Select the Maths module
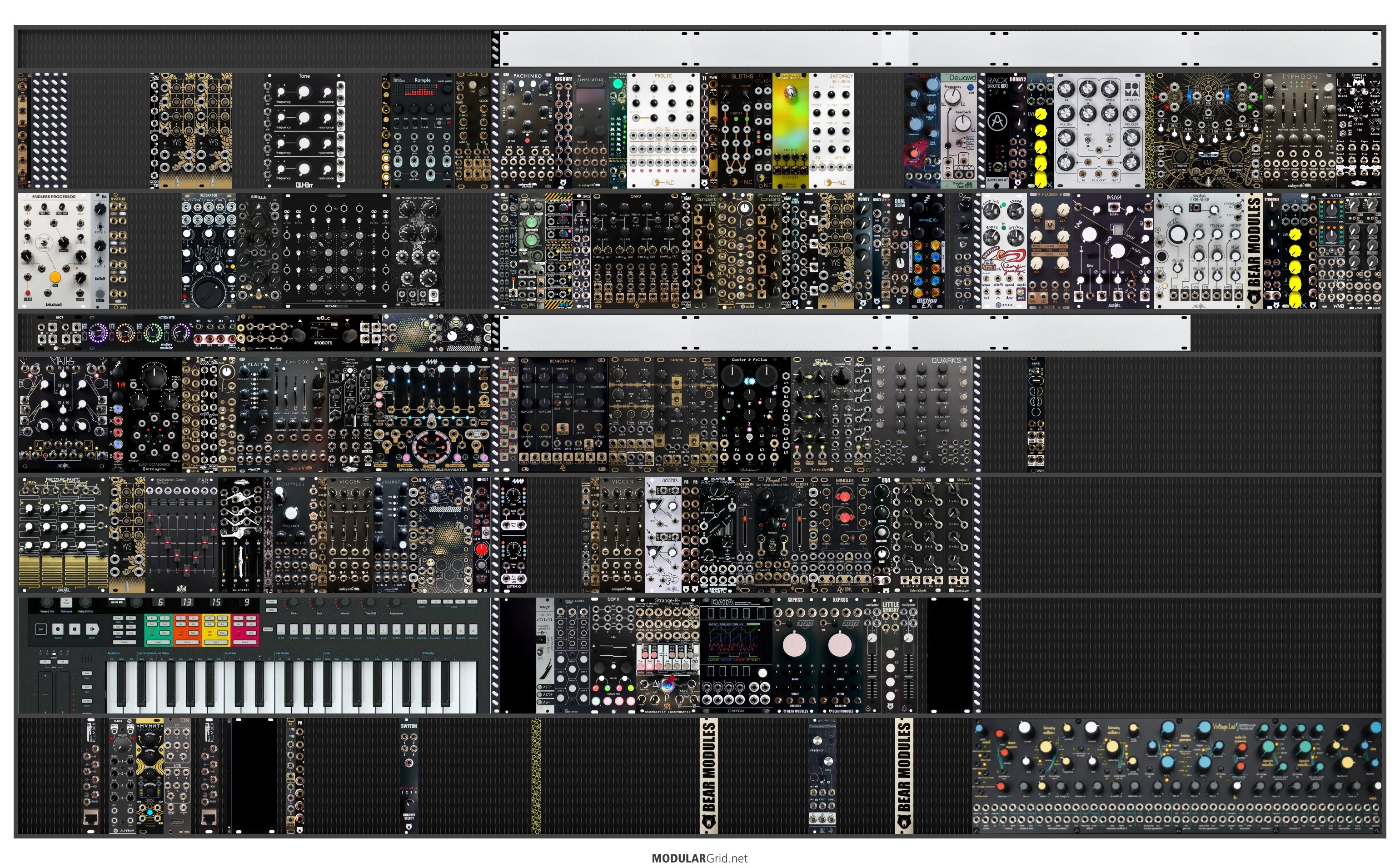 [x=63, y=414]
